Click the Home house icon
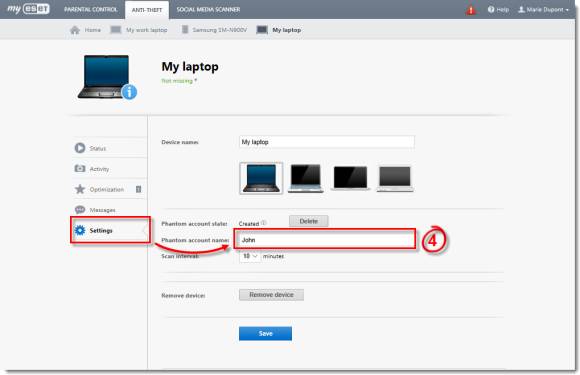Screen dimensions: 580x375 (x=75, y=30)
